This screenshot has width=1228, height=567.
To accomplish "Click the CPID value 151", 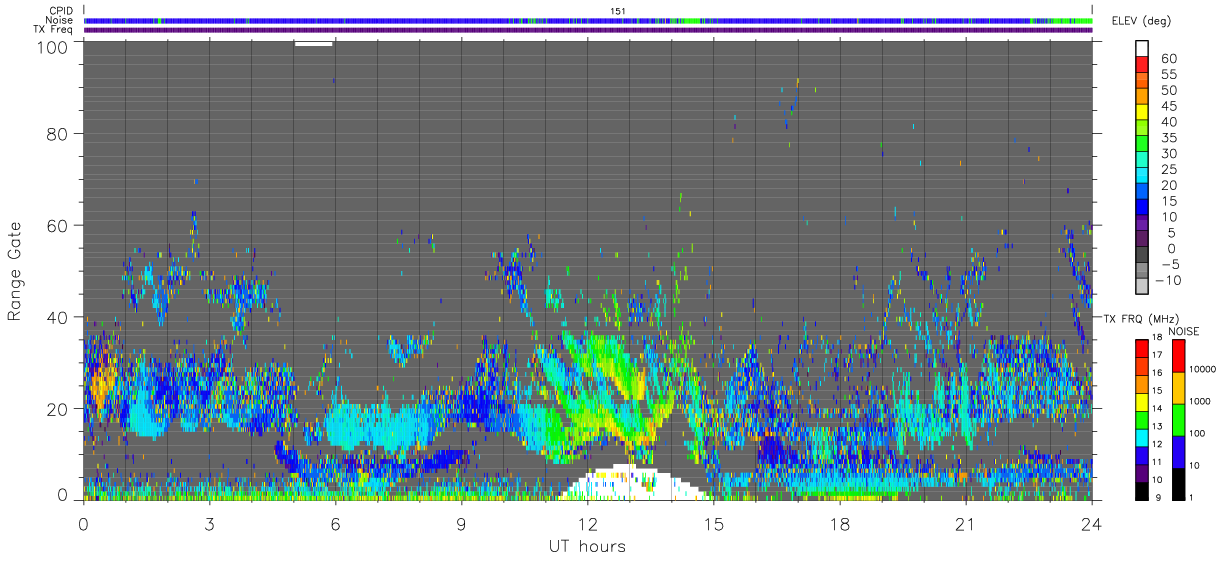I will [x=617, y=11].
